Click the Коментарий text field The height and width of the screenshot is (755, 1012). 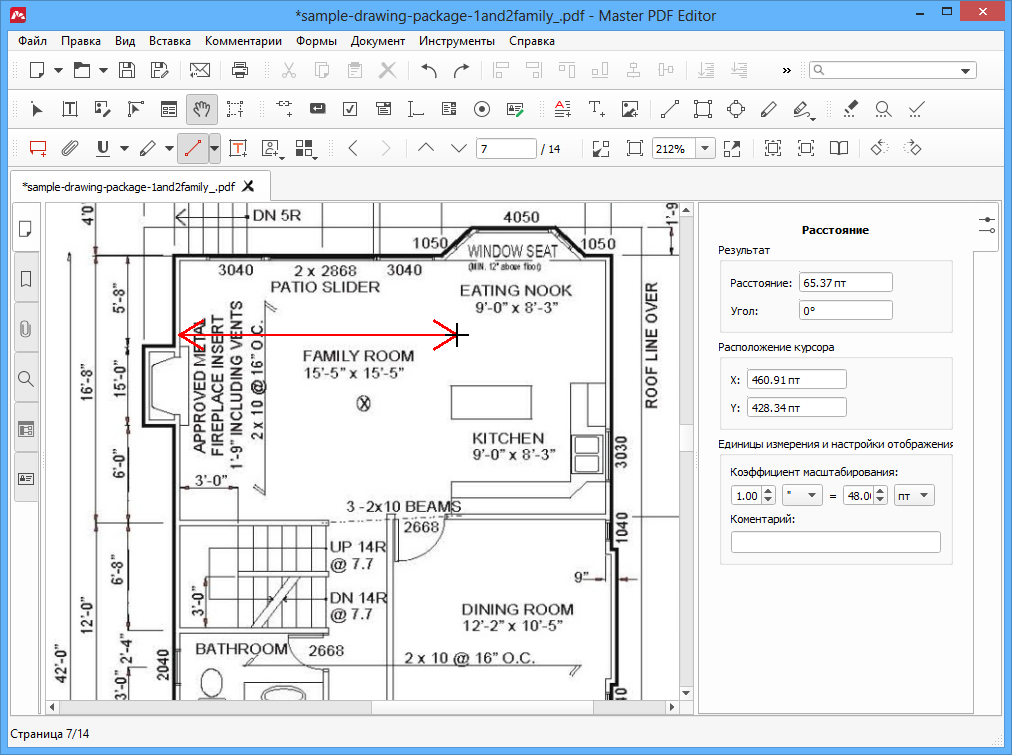click(835, 542)
